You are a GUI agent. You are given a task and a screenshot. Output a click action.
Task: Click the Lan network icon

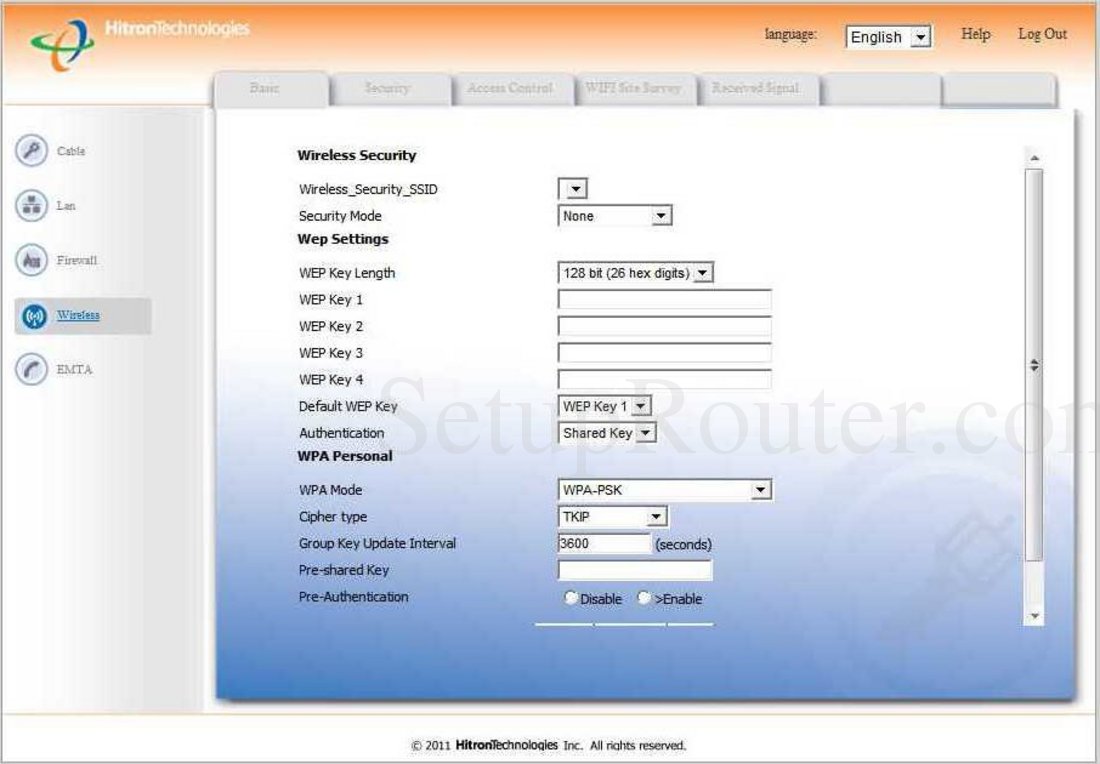point(31,206)
